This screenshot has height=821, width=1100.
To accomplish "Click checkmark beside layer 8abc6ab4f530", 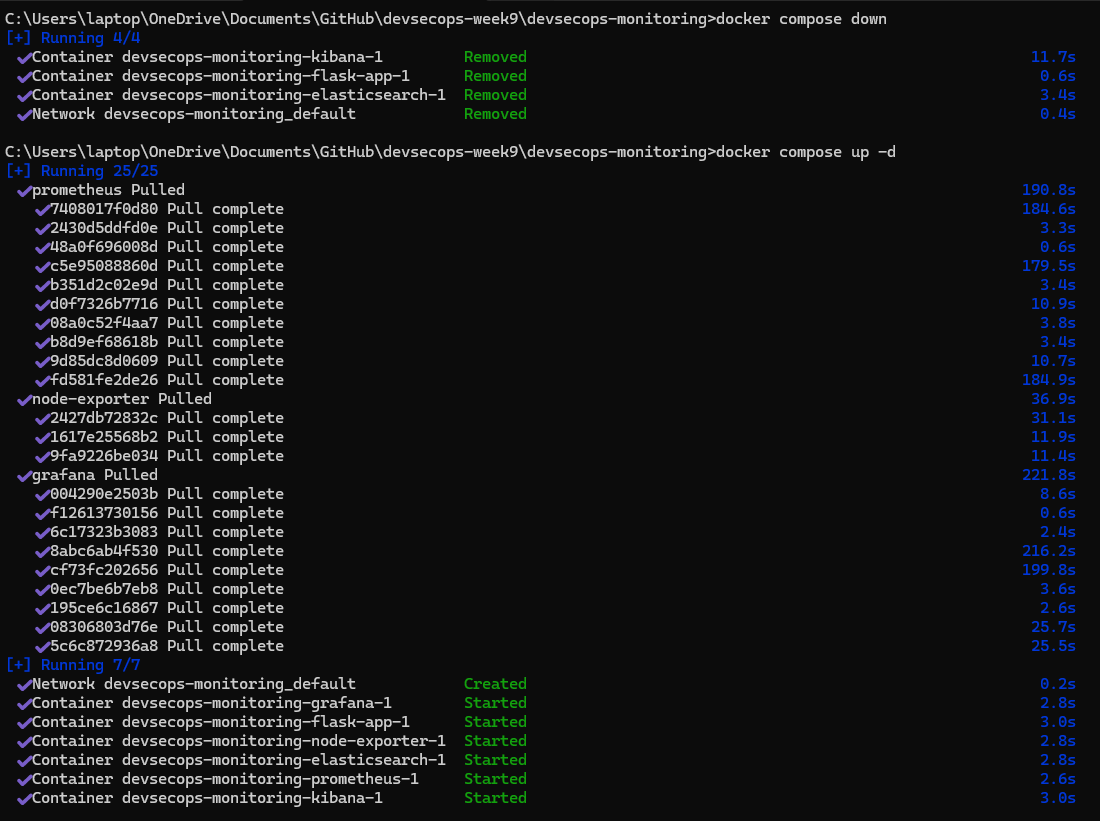I will (42, 551).
